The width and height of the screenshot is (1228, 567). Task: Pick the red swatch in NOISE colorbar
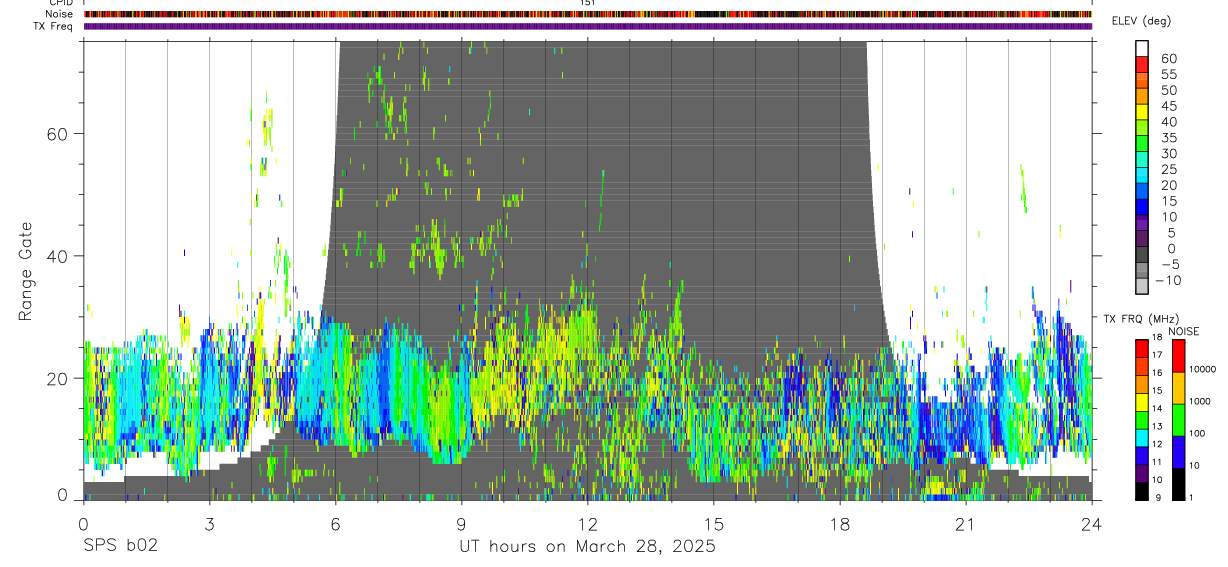click(x=1178, y=355)
